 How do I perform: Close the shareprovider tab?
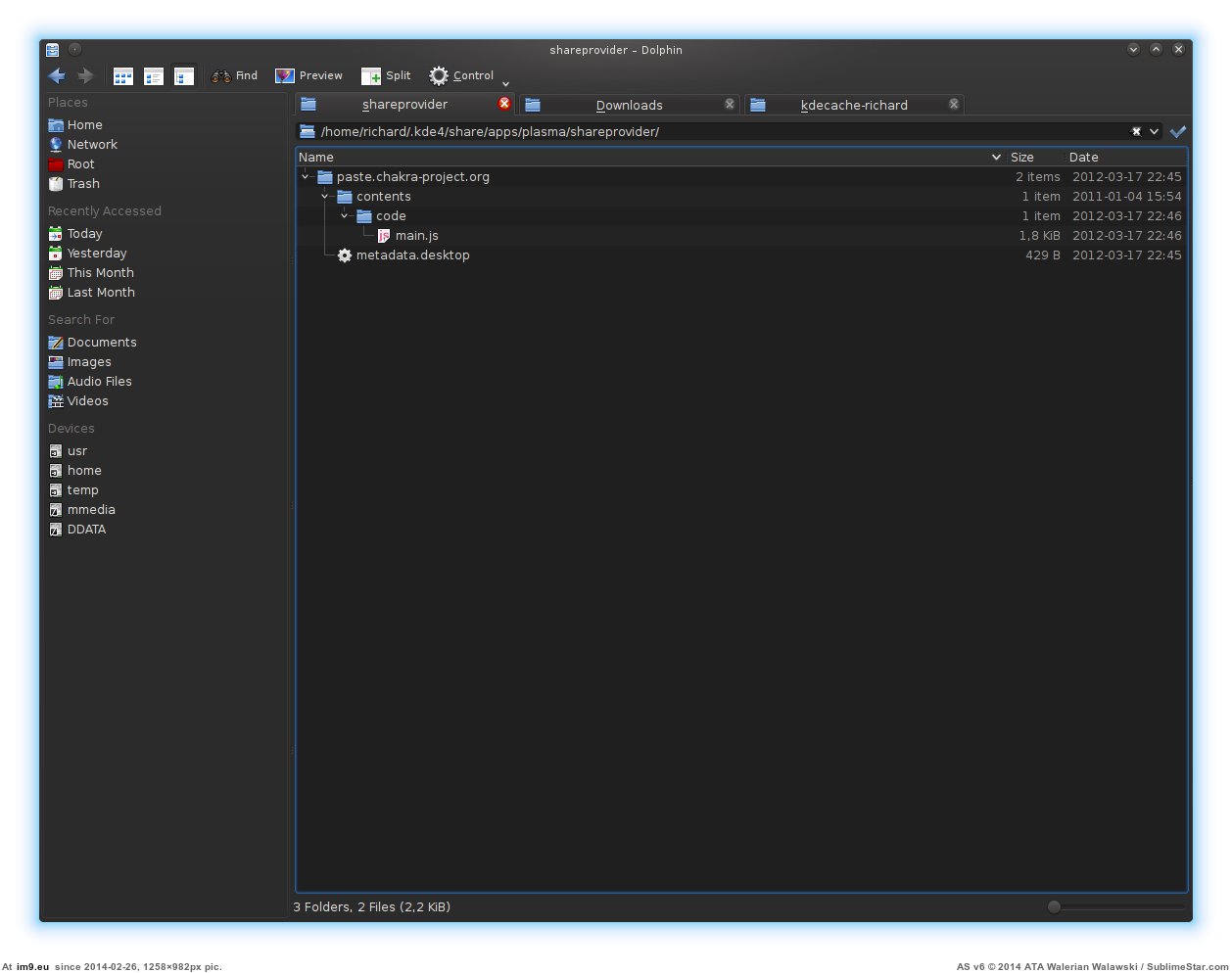(x=504, y=104)
